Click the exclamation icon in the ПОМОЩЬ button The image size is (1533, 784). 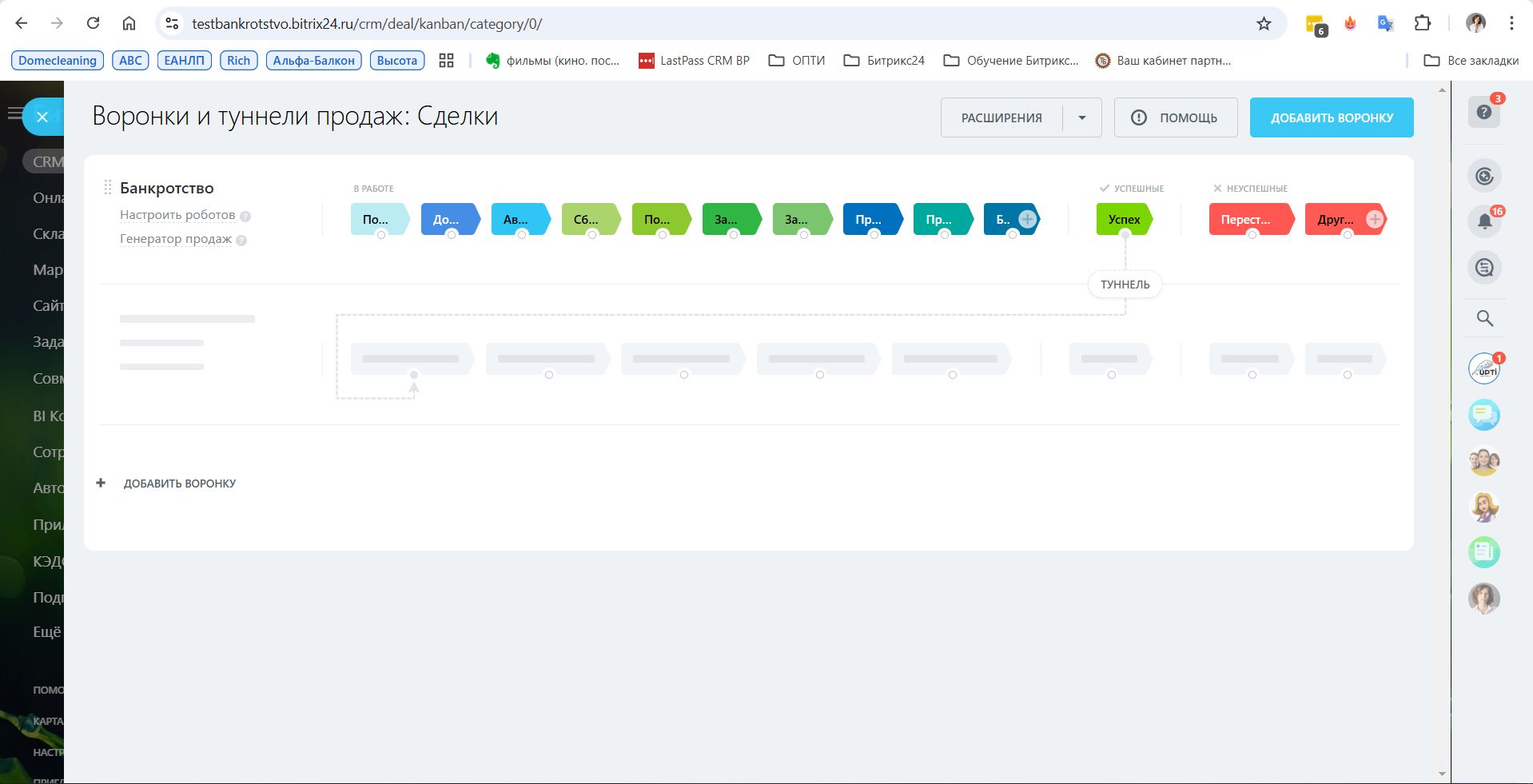tap(1139, 117)
